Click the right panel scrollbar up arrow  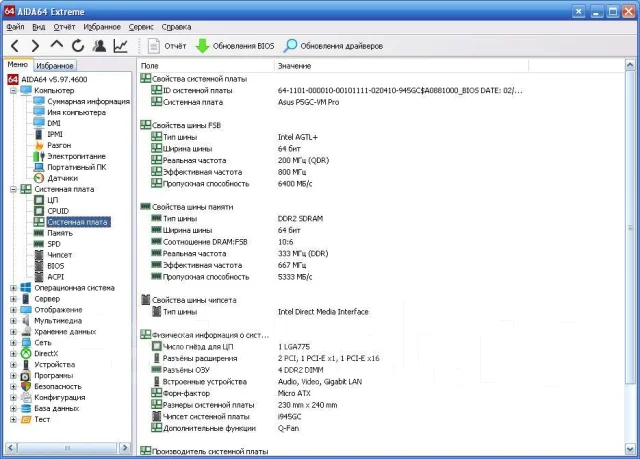pos(630,65)
